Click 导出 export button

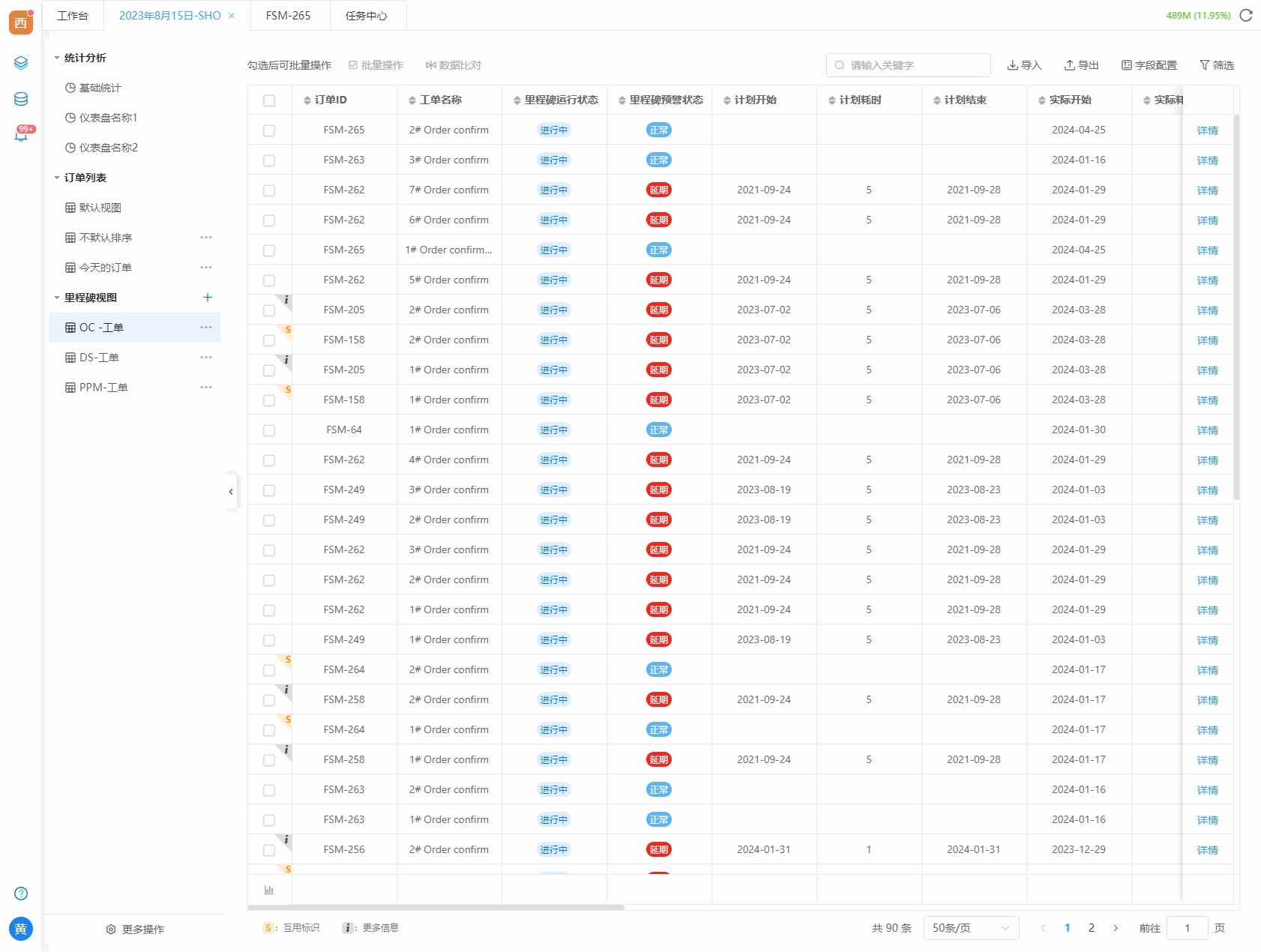pyautogui.click(x=1081, y=65)
